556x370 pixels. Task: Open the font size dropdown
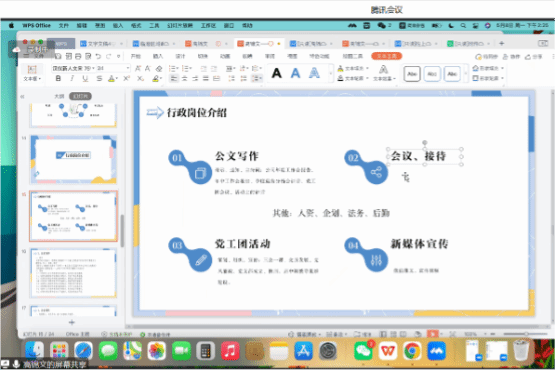click(113, 68)
